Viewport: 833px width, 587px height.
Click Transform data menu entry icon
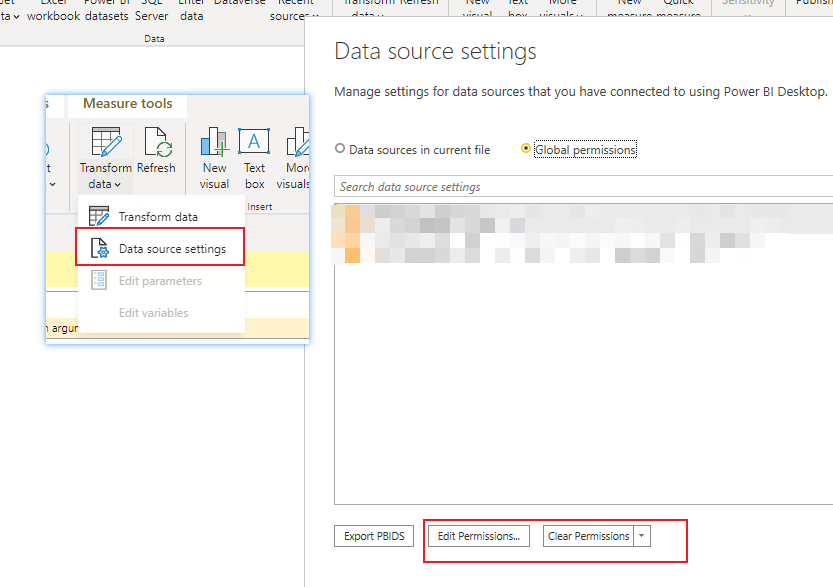tap(99, 216)
